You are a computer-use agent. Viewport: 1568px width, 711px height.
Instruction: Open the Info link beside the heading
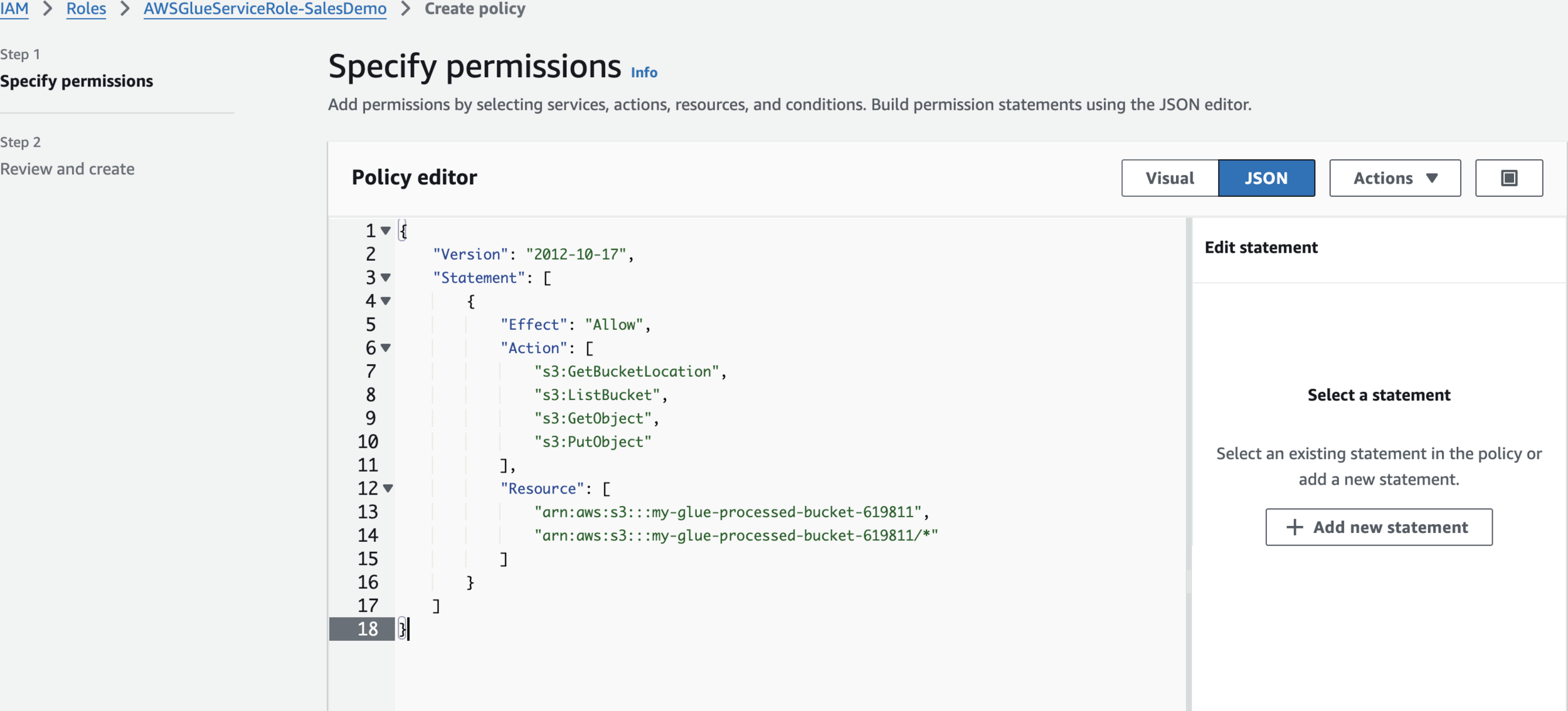(644, 73)
